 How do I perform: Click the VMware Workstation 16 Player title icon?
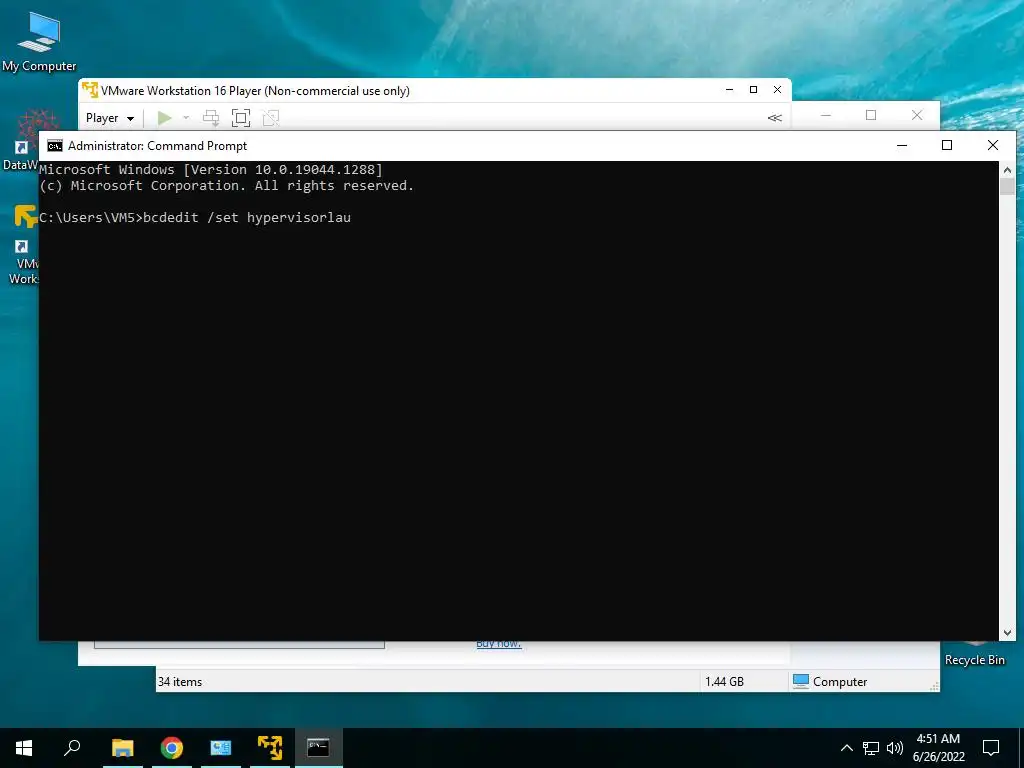[x=90, y=90]
